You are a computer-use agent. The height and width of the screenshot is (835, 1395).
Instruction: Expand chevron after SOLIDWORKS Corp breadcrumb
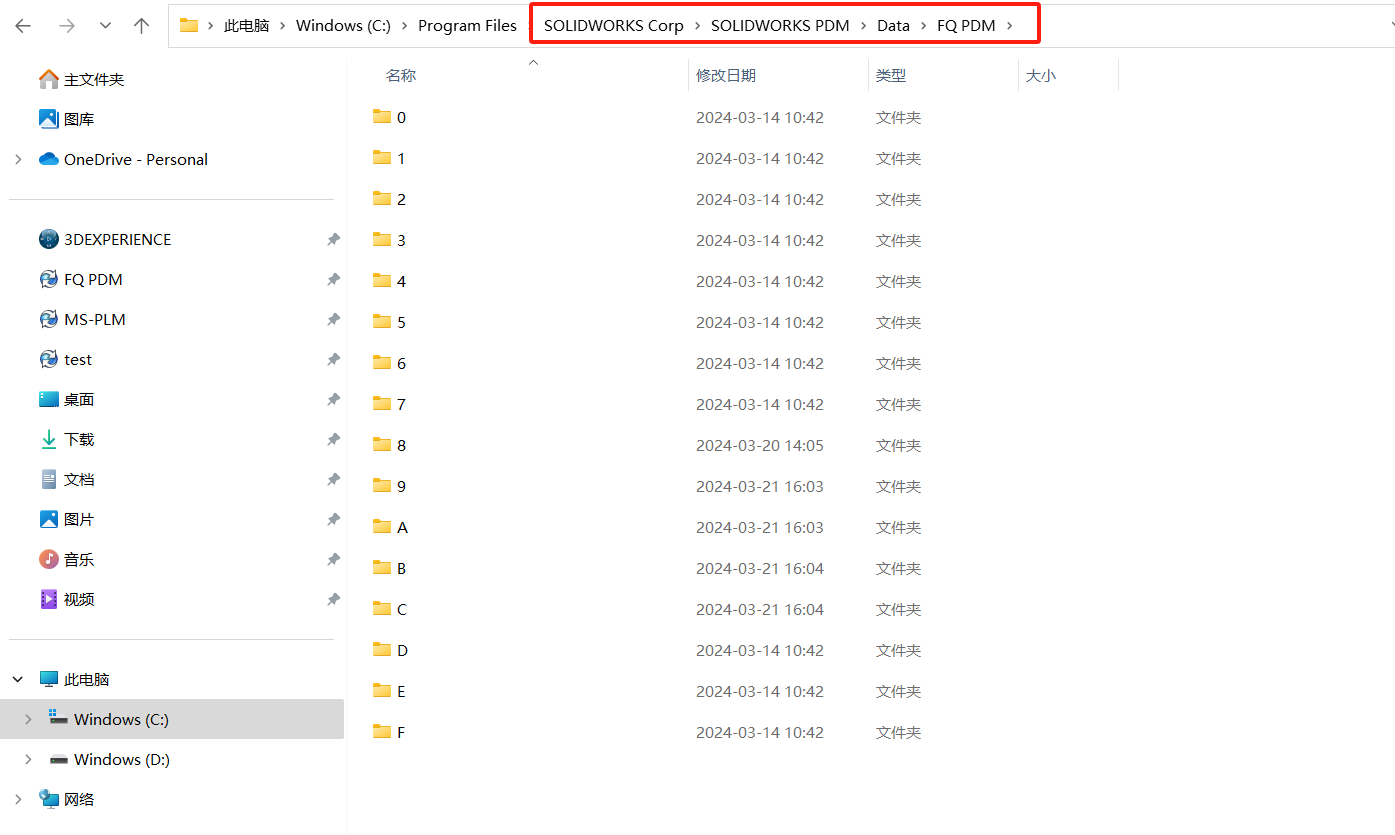click(x=697, y=26)
